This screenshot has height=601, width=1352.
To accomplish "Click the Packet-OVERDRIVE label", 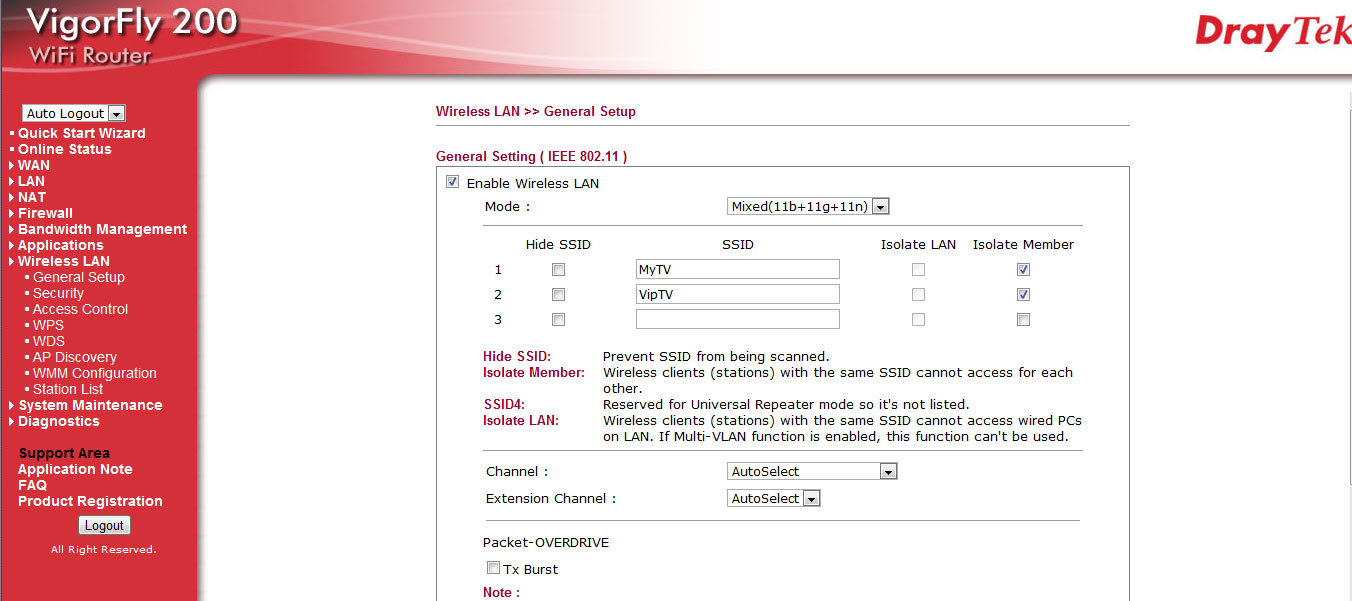I will tap(546, 542).
